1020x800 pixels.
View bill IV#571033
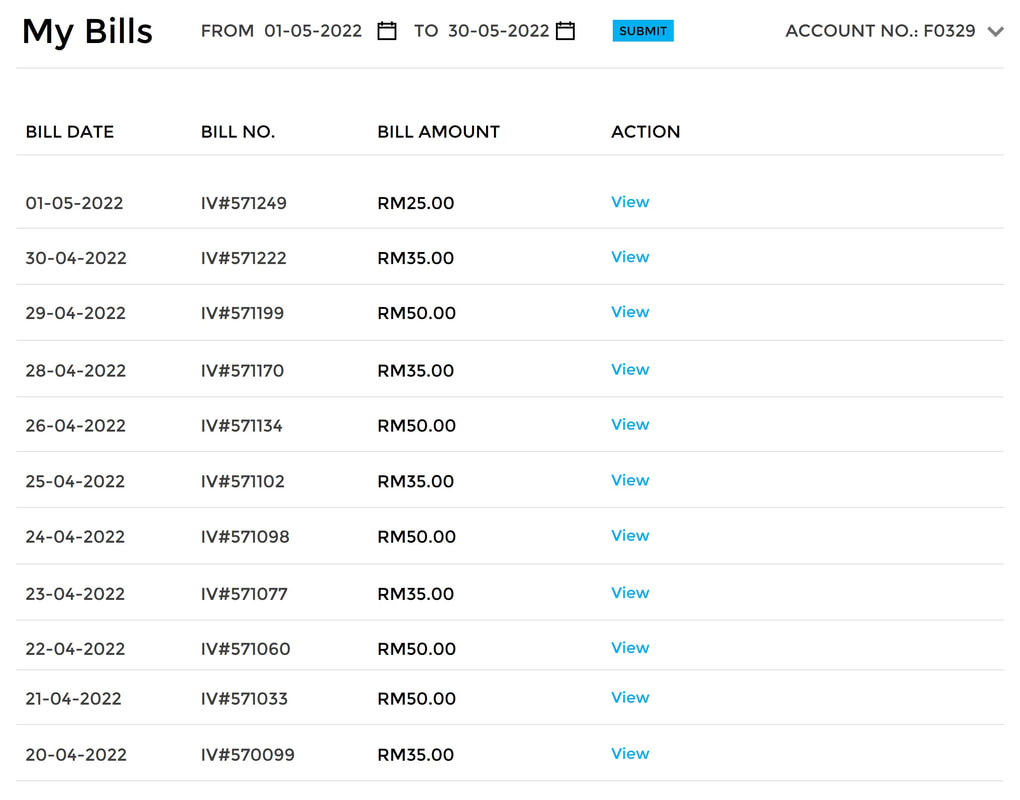tap(630, 697)
